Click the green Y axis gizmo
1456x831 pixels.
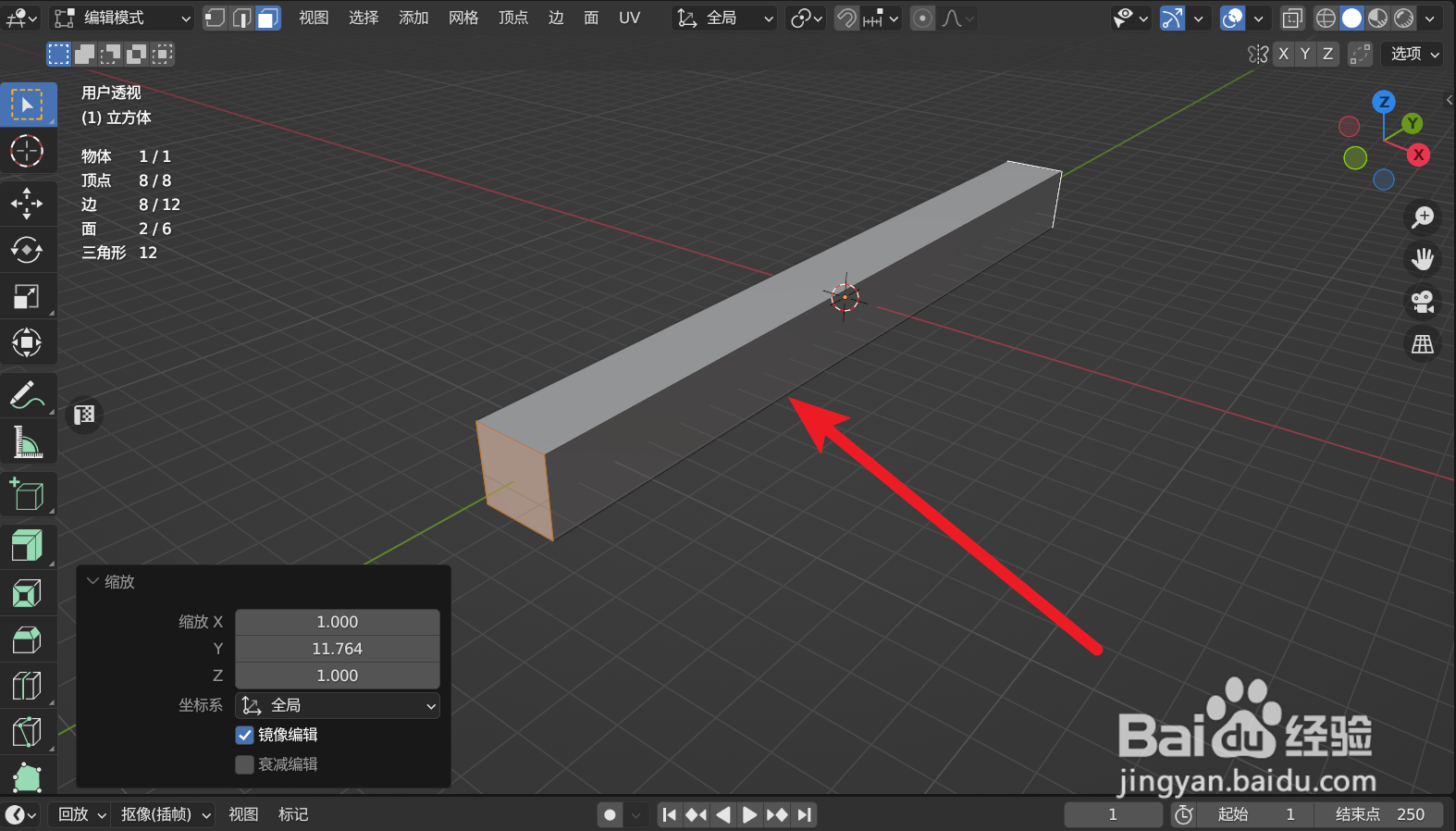click(1412, 123)
